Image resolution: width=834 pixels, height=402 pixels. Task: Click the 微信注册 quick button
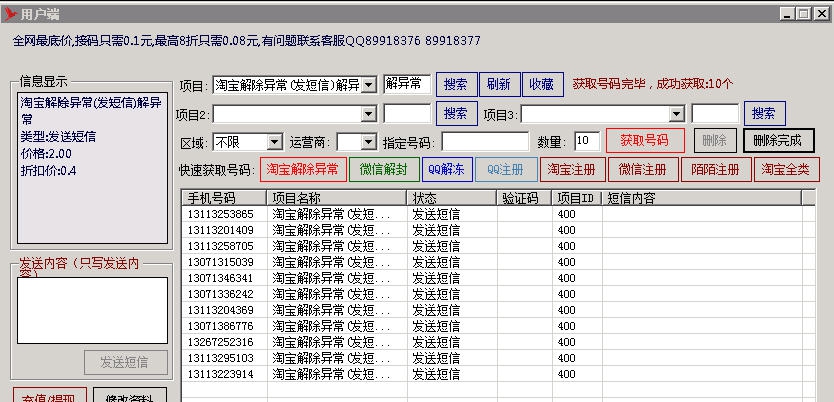[x=643, y=170]
